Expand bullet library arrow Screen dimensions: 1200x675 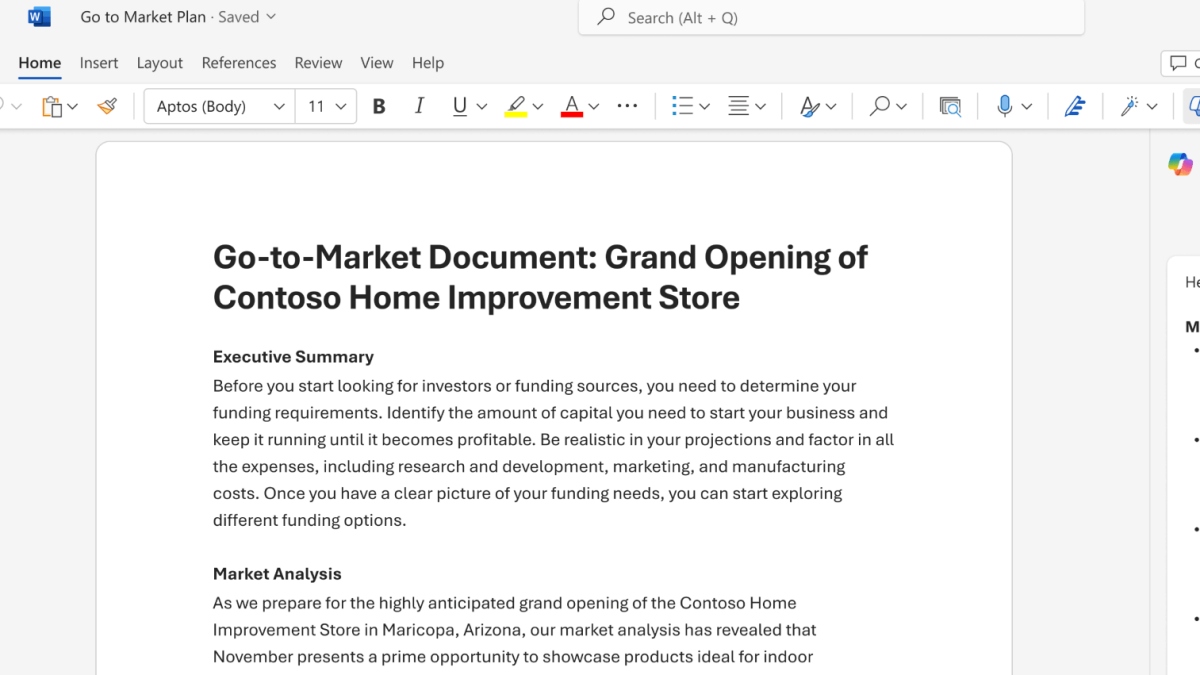704,106
